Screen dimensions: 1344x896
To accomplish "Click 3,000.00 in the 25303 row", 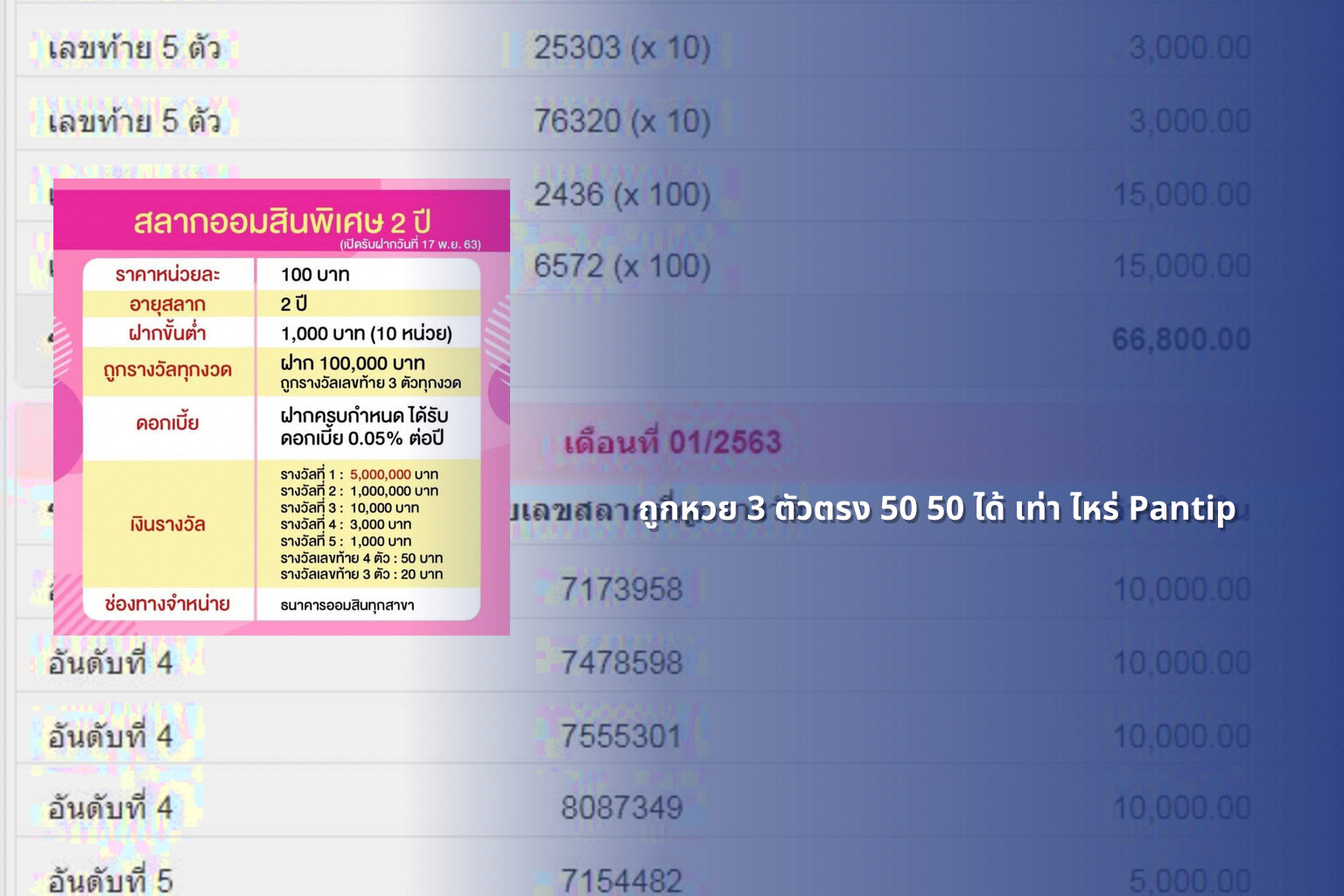I will 1190,47.
